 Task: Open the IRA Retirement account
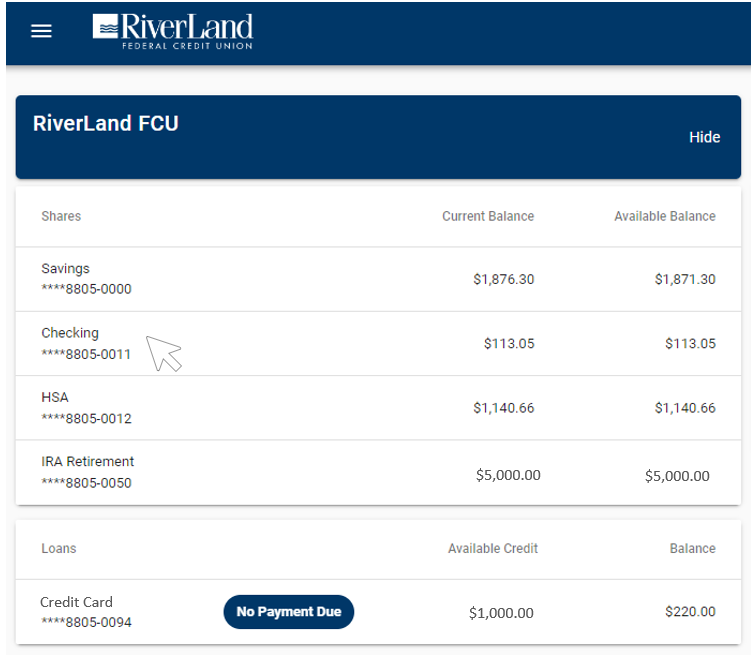[x=378, y=472]
